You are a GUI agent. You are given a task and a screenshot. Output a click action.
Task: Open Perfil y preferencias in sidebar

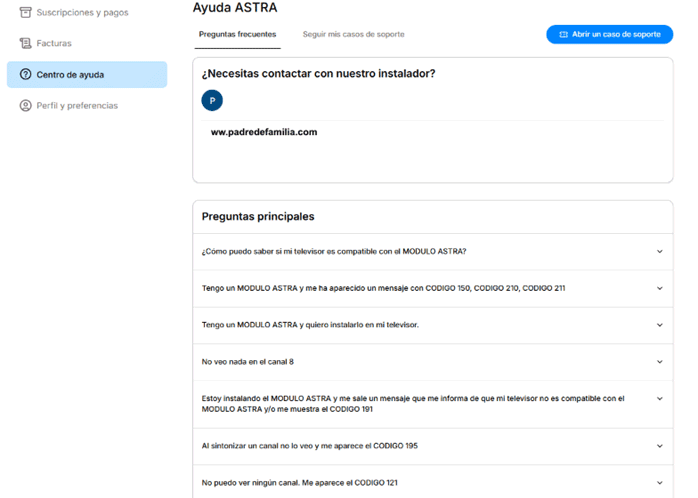coord(77,106)
